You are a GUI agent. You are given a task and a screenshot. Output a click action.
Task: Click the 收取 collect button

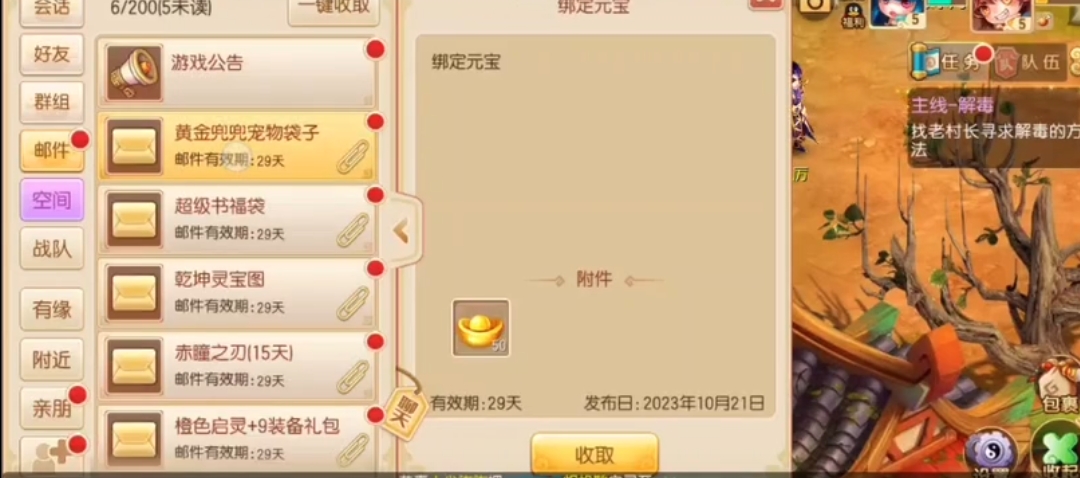(594, 454)
